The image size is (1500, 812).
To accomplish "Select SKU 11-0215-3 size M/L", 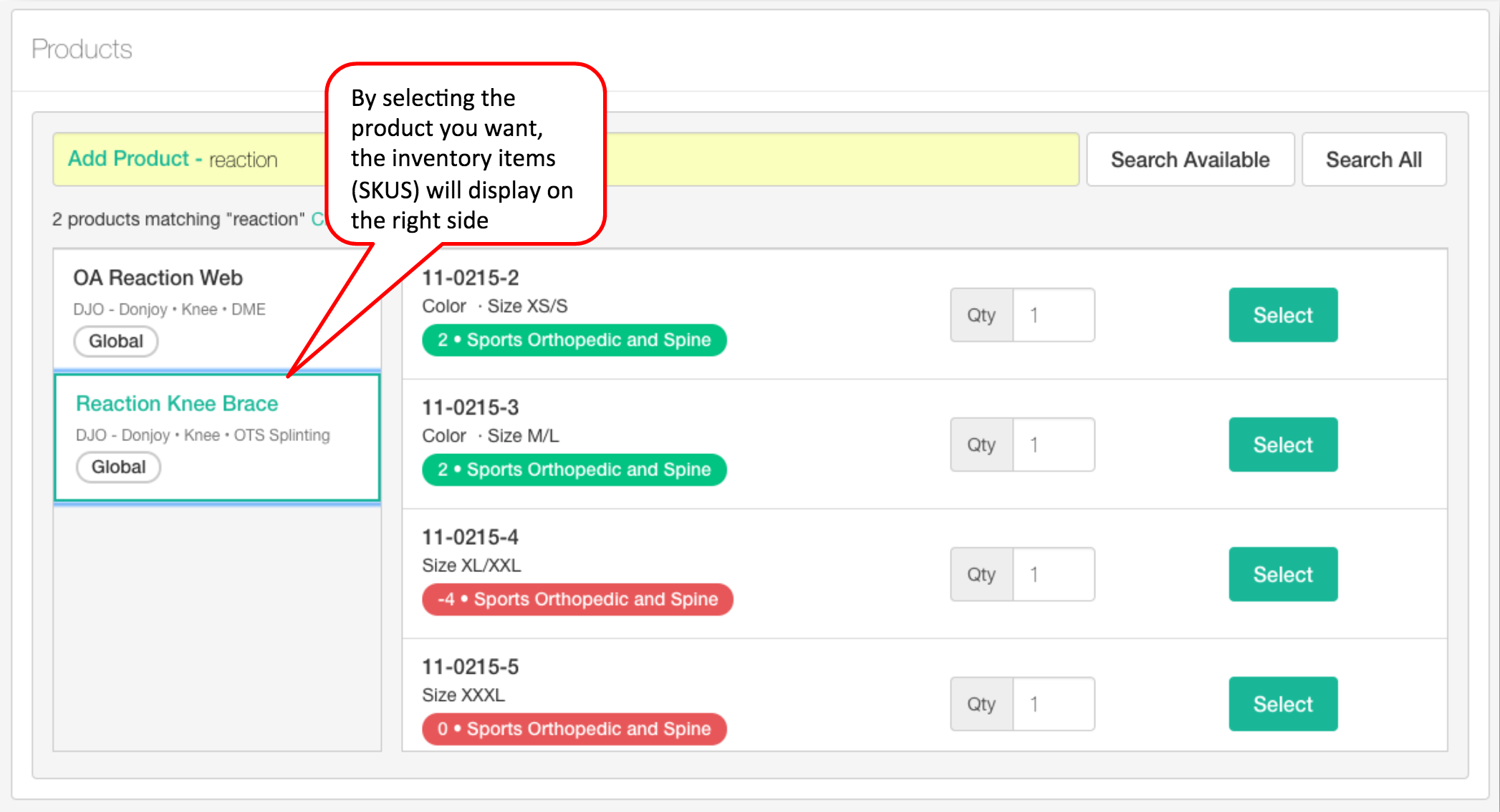I will tap(1282, 445).
